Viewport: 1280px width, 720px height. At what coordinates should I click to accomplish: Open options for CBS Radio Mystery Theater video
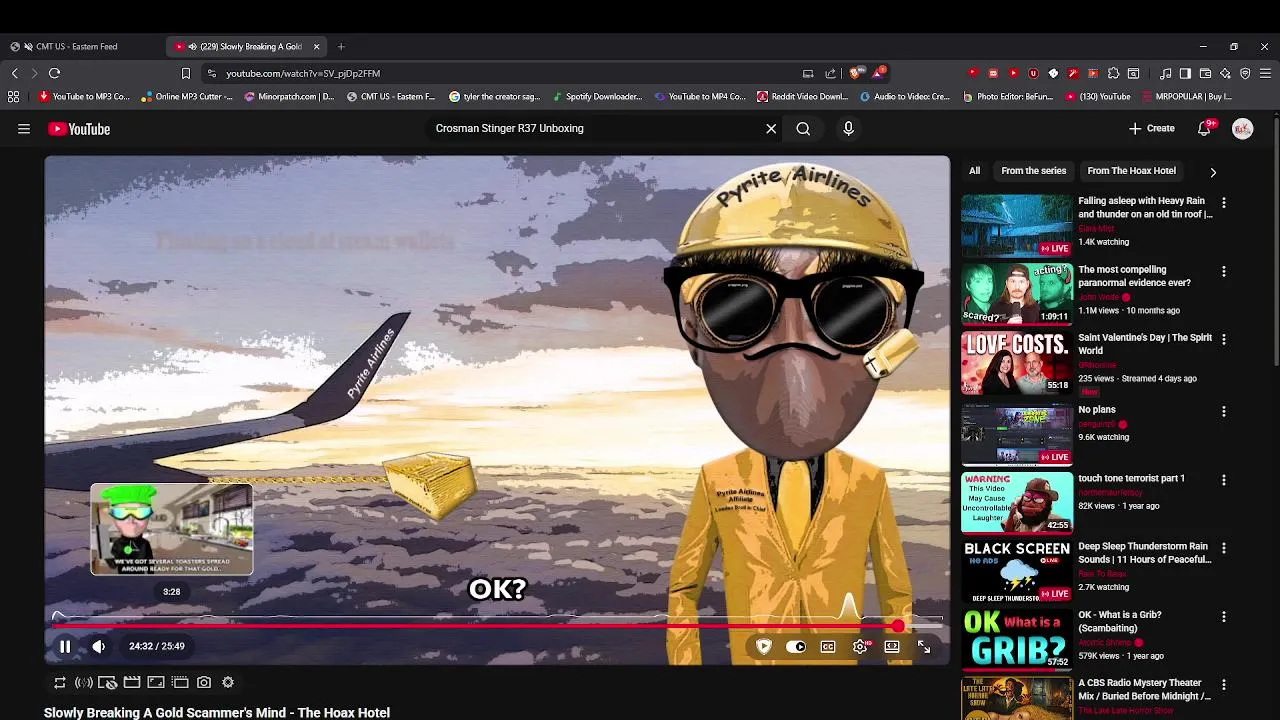pos(1224,685)
